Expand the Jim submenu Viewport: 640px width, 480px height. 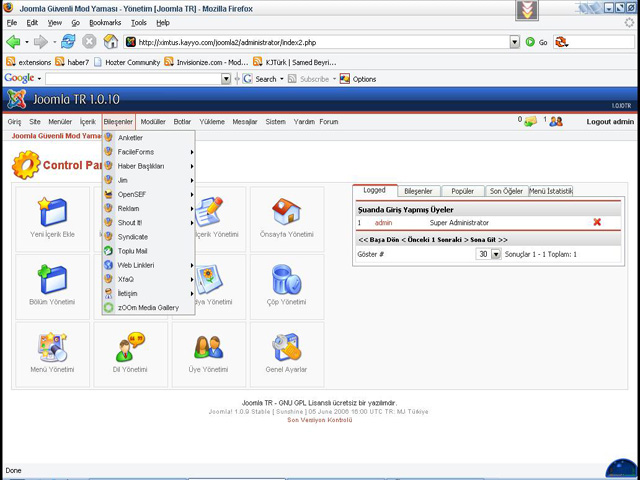point(149,180)
